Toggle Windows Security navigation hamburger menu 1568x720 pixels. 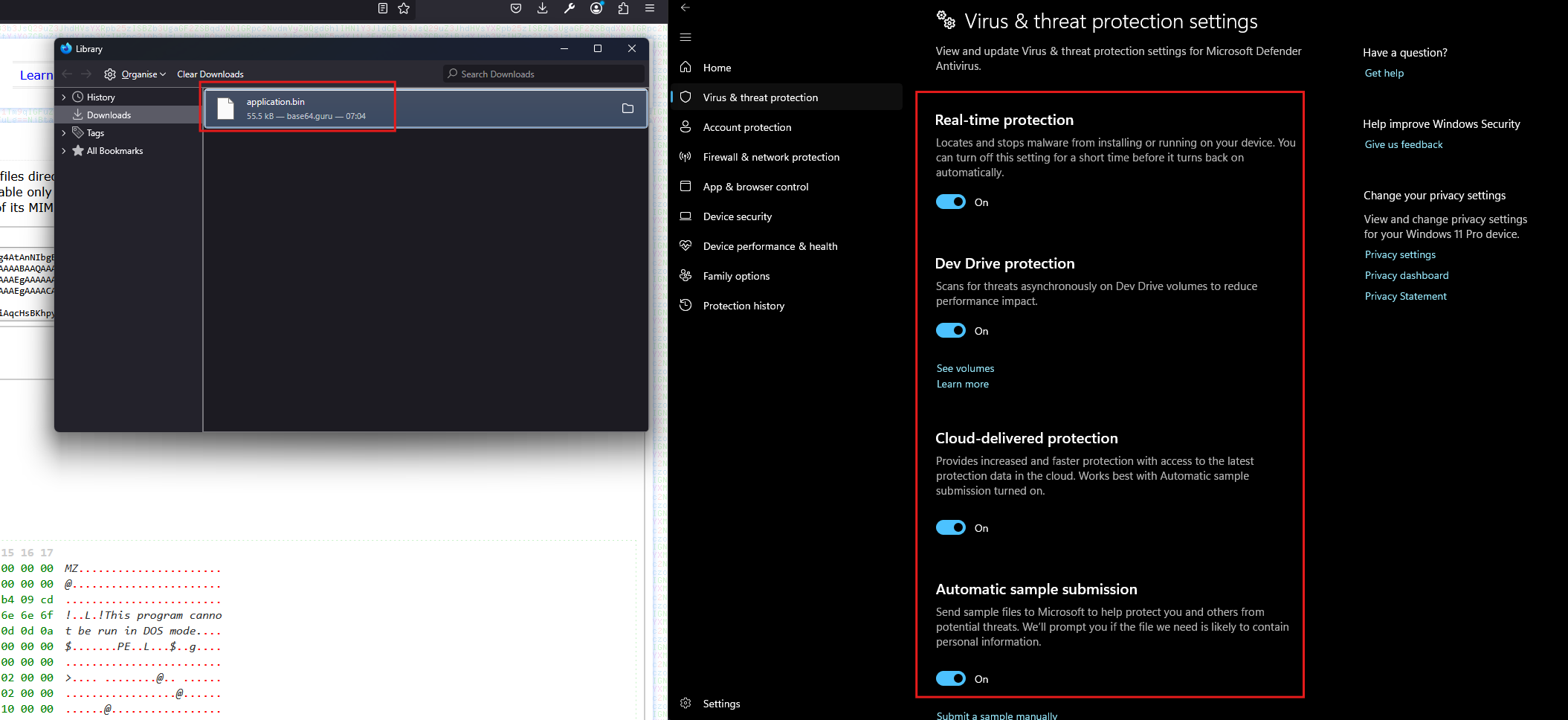(685, 37)
